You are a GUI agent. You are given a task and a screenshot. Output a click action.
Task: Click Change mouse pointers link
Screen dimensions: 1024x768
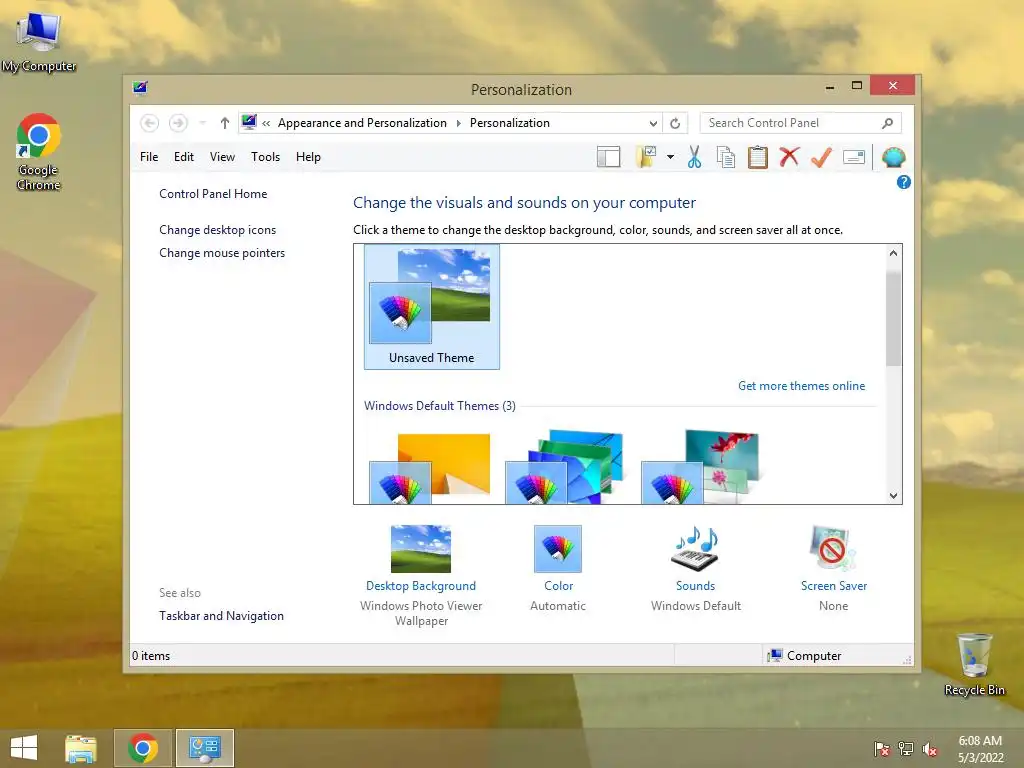click(x=222, y=253)
